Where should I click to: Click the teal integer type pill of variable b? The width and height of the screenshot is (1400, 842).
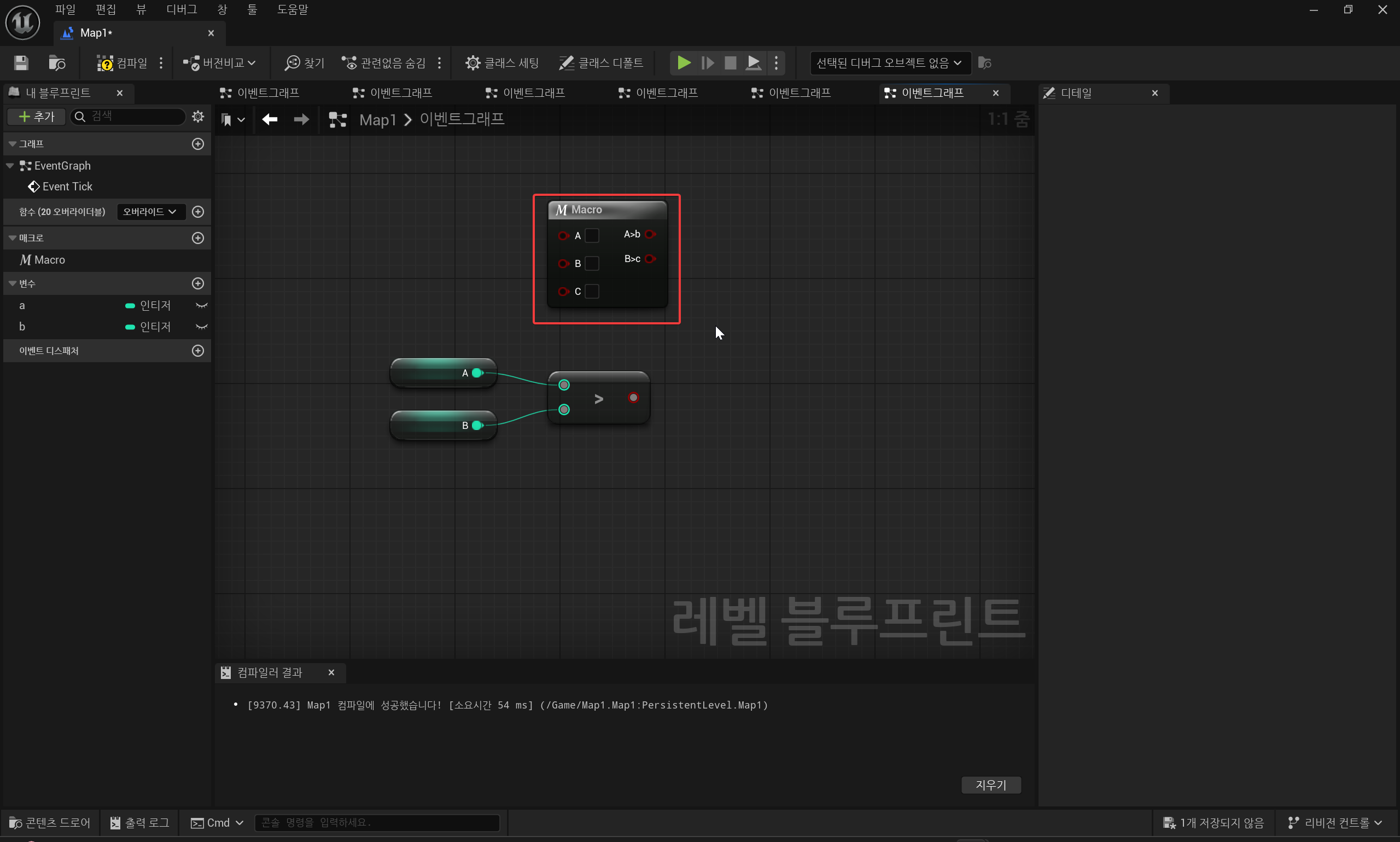click(130, 327)
